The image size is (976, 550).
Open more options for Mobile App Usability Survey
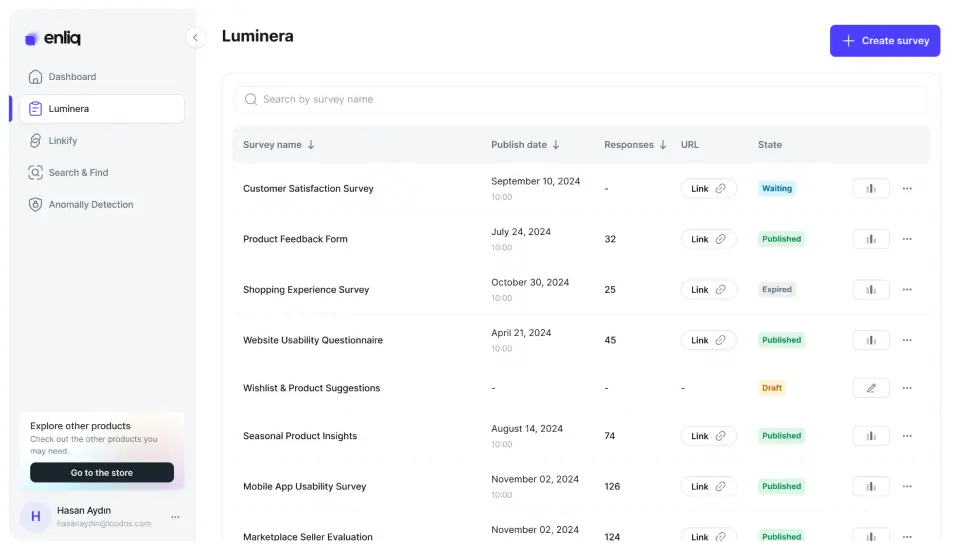pyautogui.click(x=907, y=487)
